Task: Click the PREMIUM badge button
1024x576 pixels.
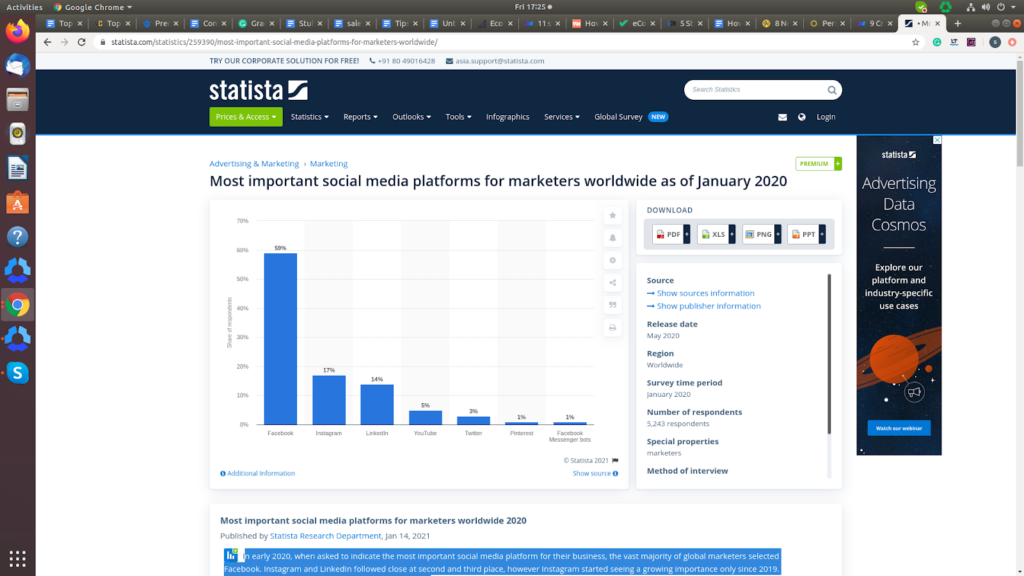Action: (x=818, y=164)
